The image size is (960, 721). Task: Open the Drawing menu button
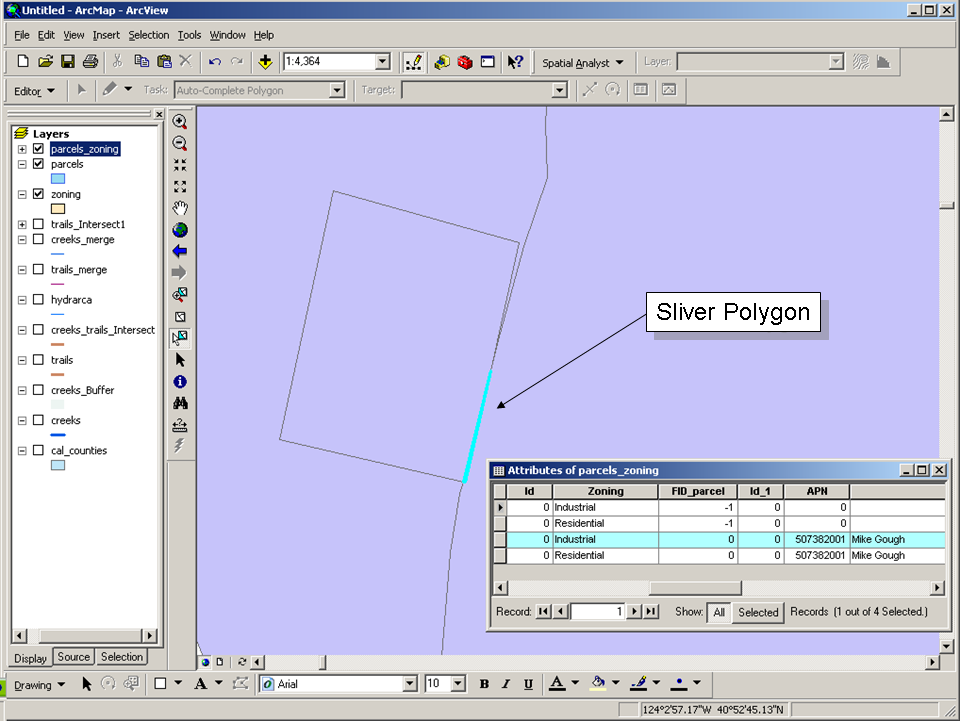click(39, 685)
